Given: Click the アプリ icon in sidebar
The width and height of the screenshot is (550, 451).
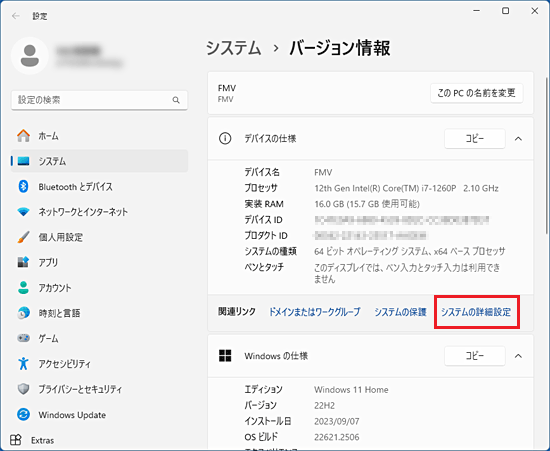Looking at the screenshot, I should click(24, 262).
